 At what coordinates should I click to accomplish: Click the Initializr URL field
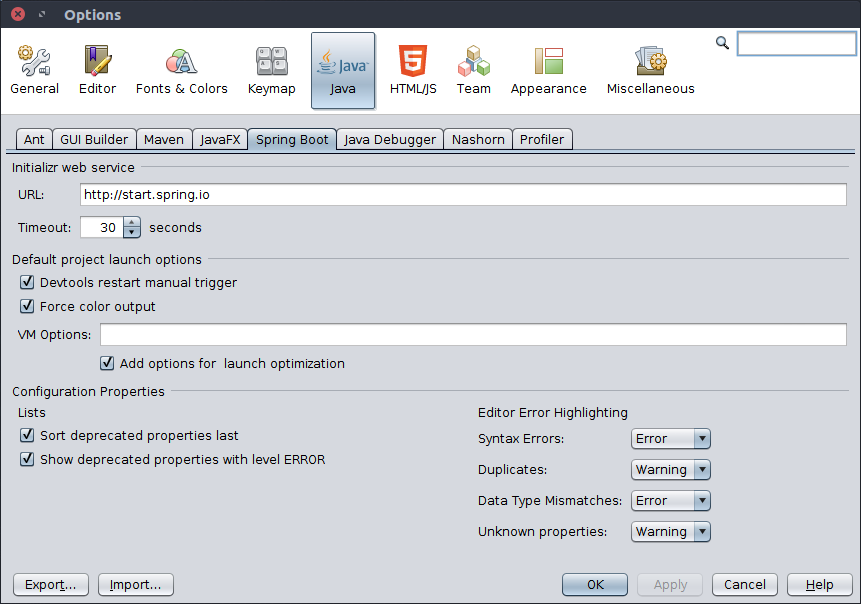463,195
